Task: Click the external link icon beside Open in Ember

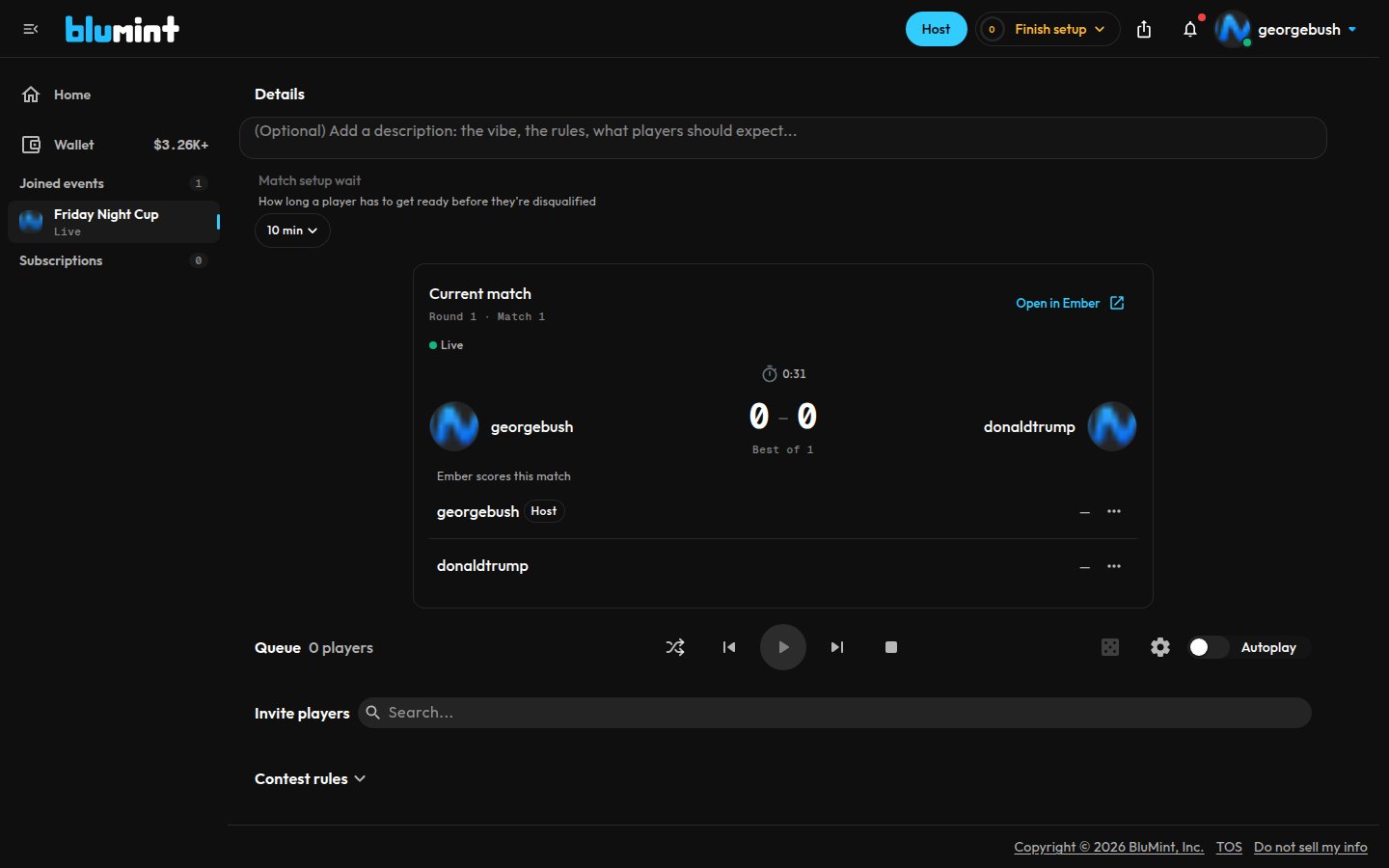Action: click(1117, 303)
